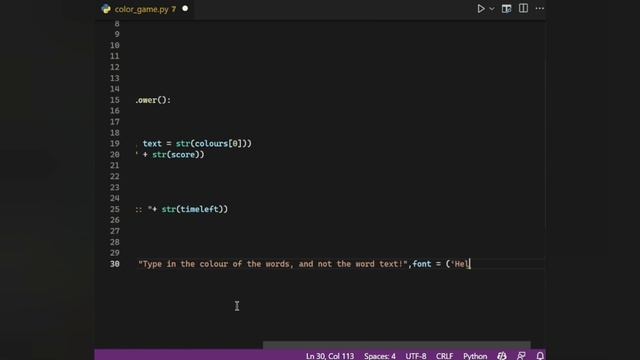Click the horizontal editor scrollbar
The image size is (640, 360).
pos(396,345)
